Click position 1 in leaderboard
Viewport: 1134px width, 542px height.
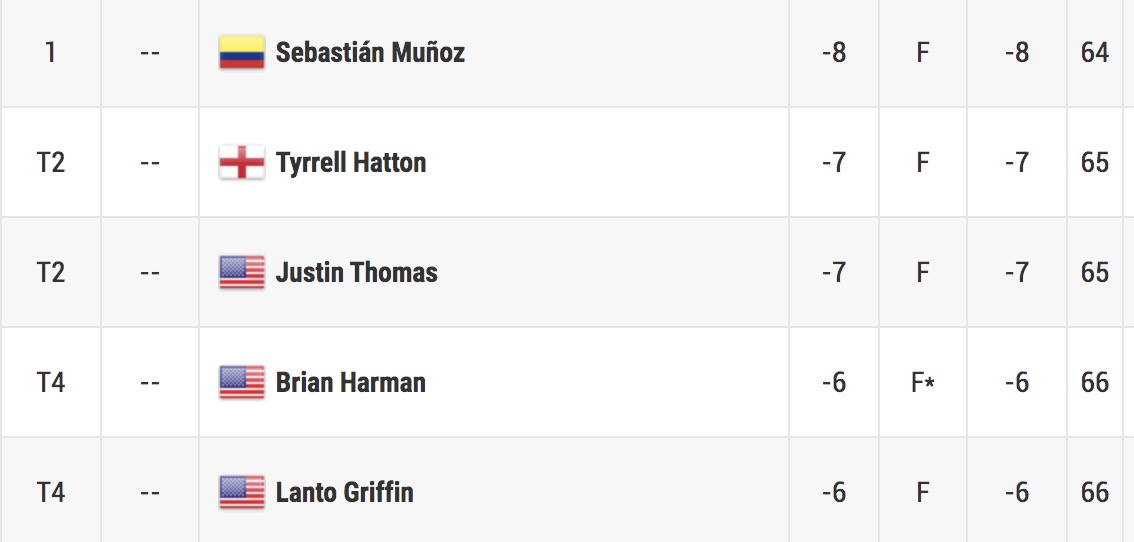(x=50, y=52)
